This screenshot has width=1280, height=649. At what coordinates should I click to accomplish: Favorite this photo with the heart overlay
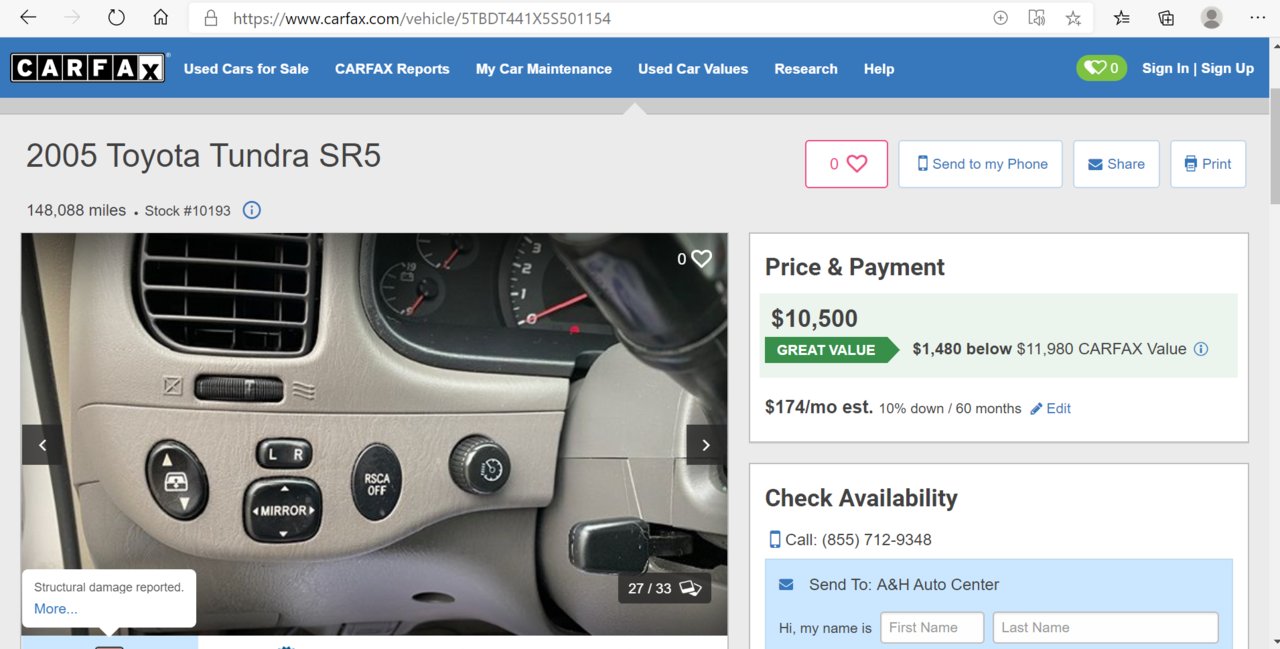[702, 259]
